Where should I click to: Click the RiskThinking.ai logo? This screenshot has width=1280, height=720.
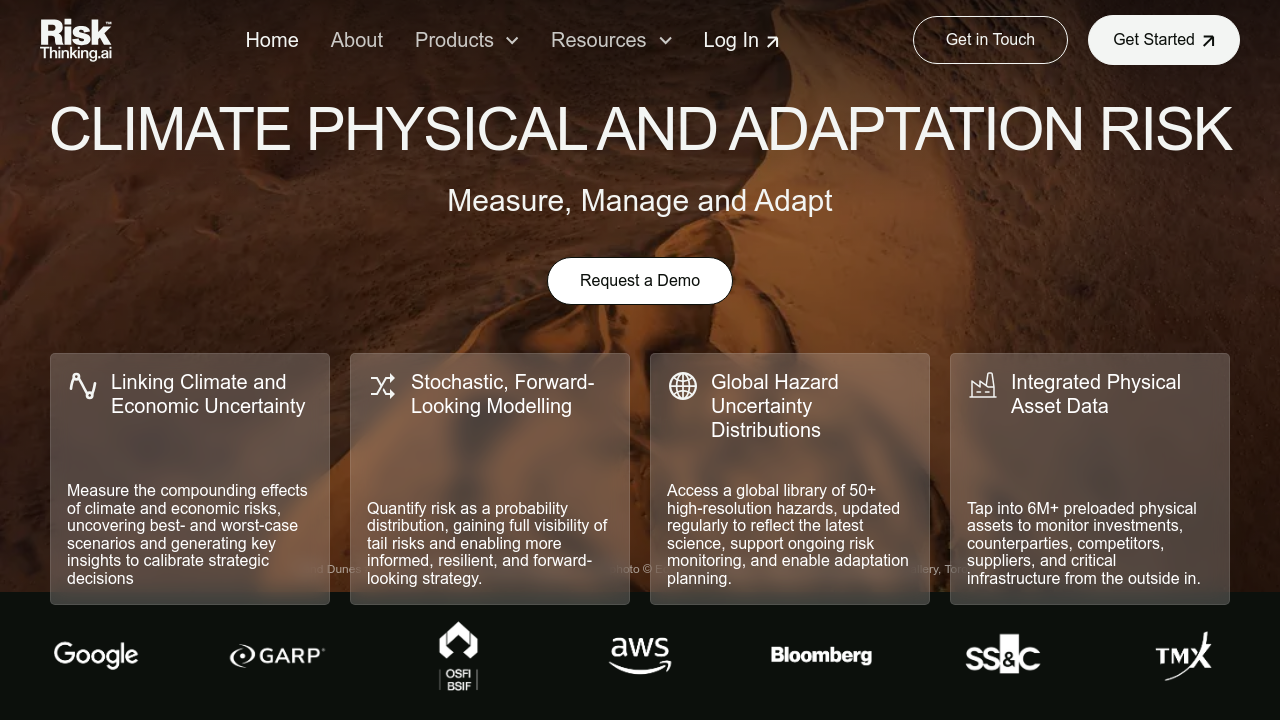point(76,40)
